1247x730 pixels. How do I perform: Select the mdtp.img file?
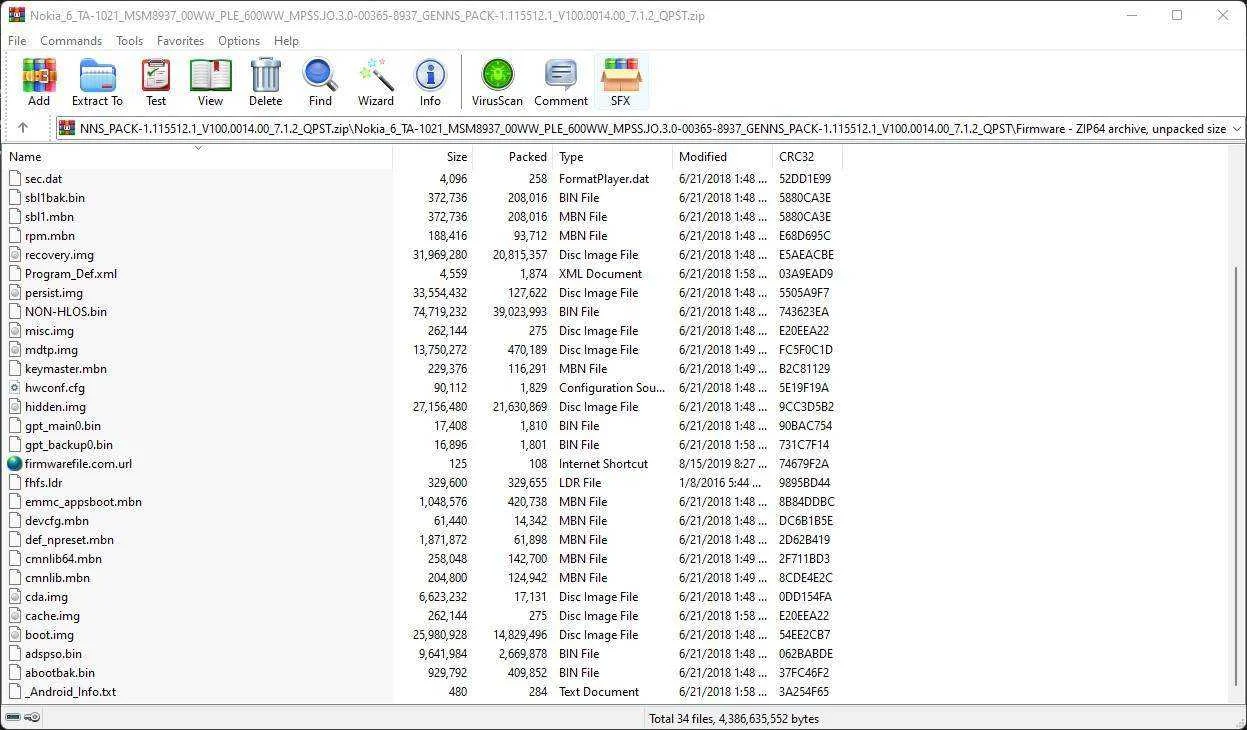(51, 350)
